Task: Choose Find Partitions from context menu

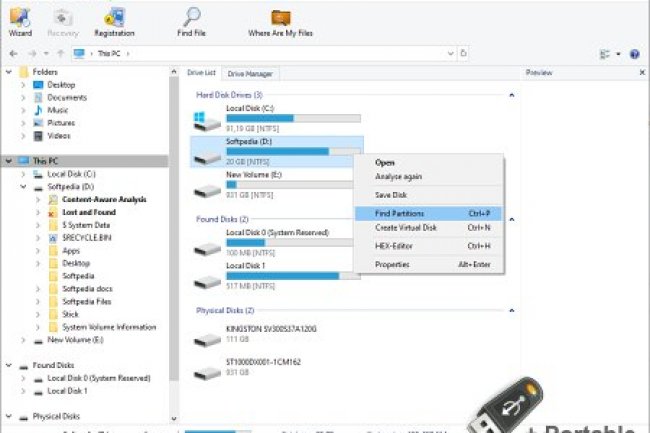Action: (400, 213)
